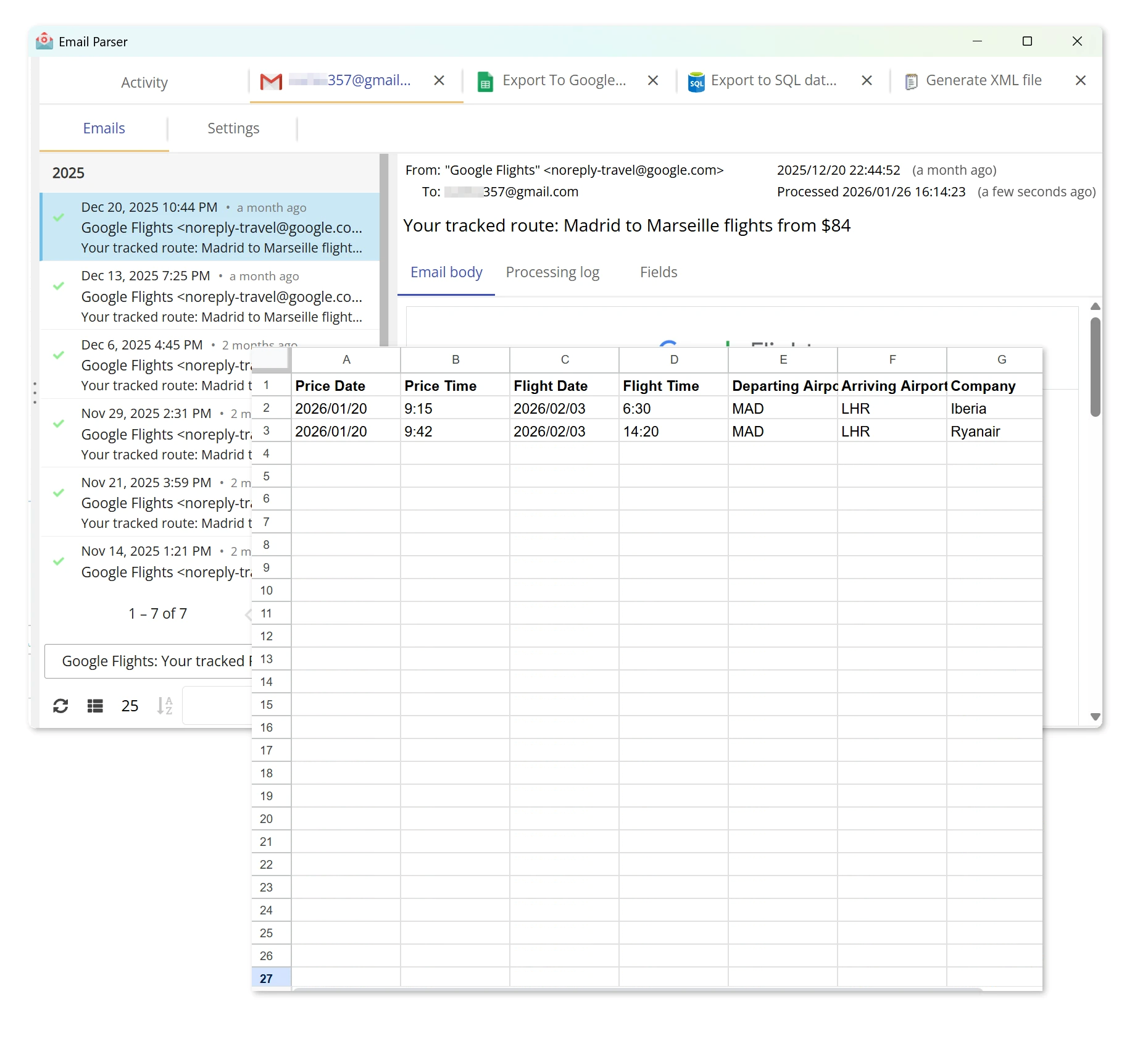Refresh the email list

click(60, 705)
